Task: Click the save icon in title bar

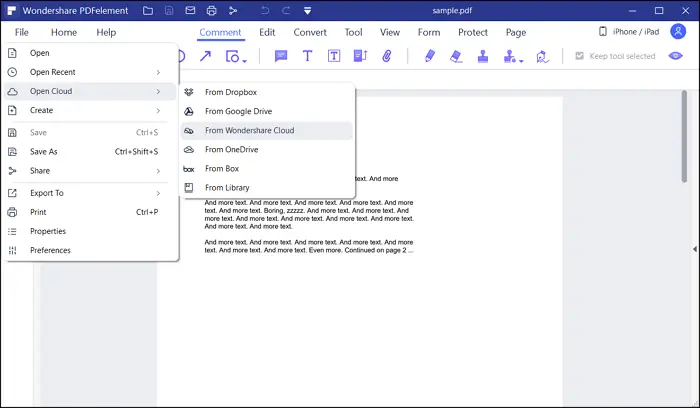Action: (169, 11)
